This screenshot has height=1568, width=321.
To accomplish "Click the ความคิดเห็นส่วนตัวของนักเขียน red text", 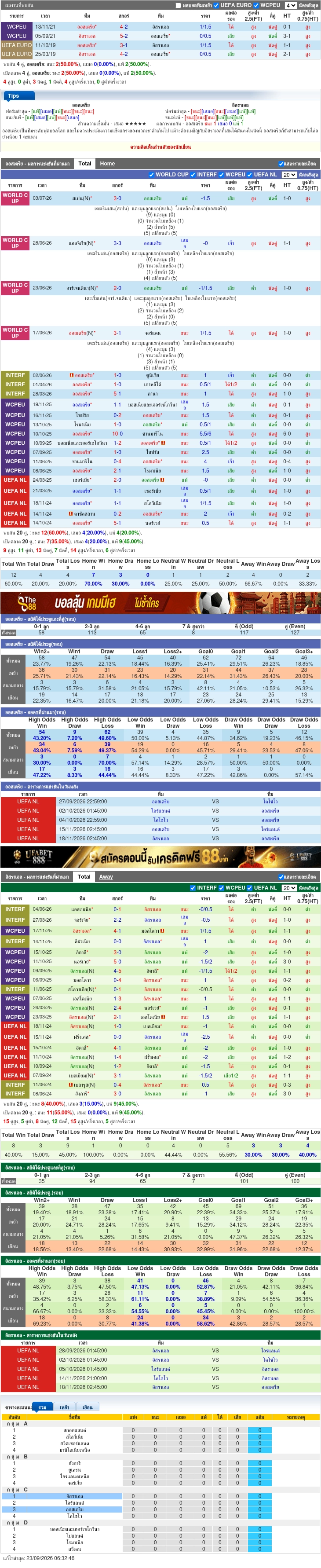I will 160,147.
